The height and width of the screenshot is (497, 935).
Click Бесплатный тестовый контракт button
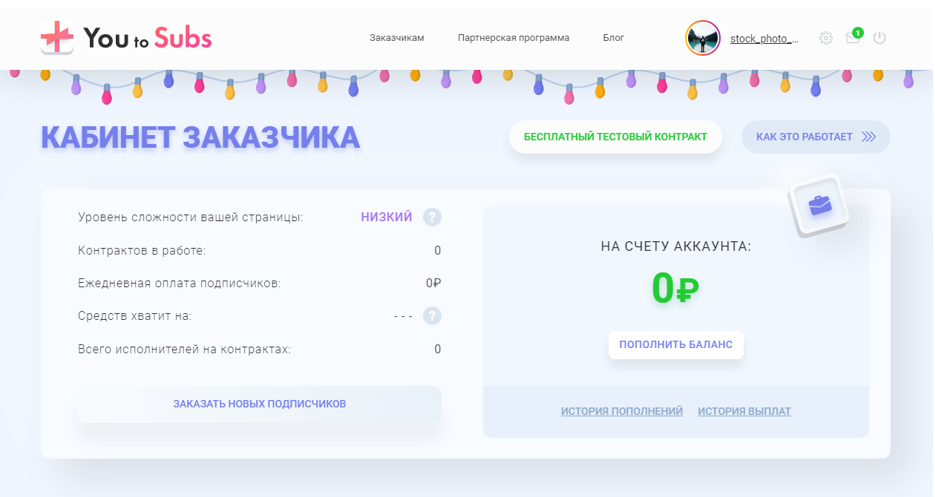(615, 137)
